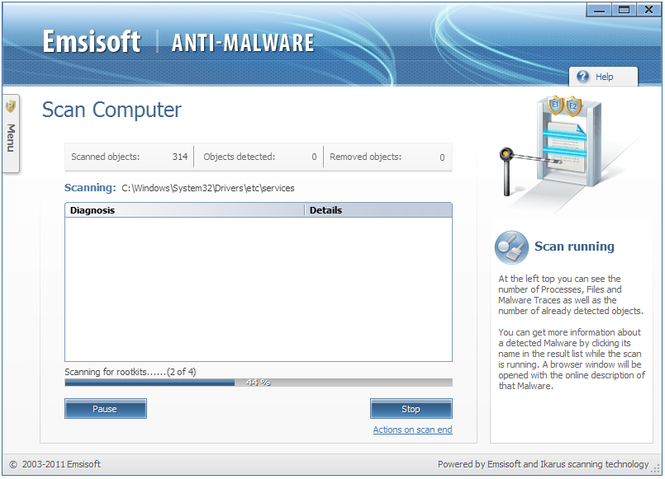Click the shield icon on Menu tab
Viewport: 665px width, 479px height.
tap(11, 106)
